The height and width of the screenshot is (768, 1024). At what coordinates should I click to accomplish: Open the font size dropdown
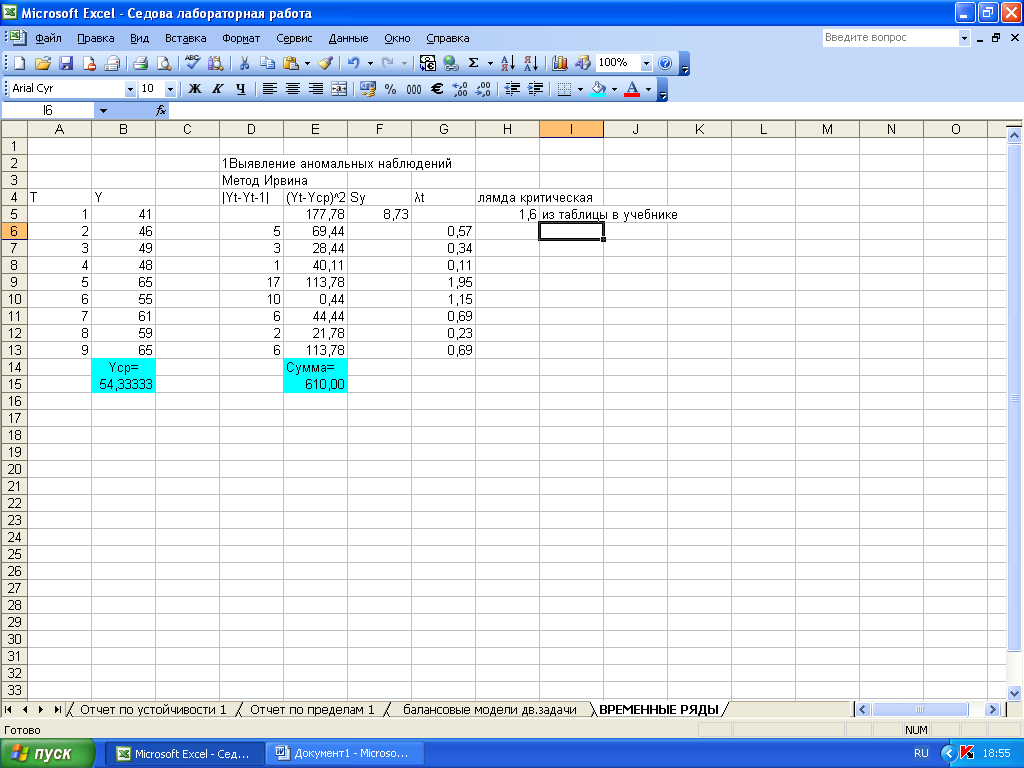pyautogui.click(x=170, y=89)
